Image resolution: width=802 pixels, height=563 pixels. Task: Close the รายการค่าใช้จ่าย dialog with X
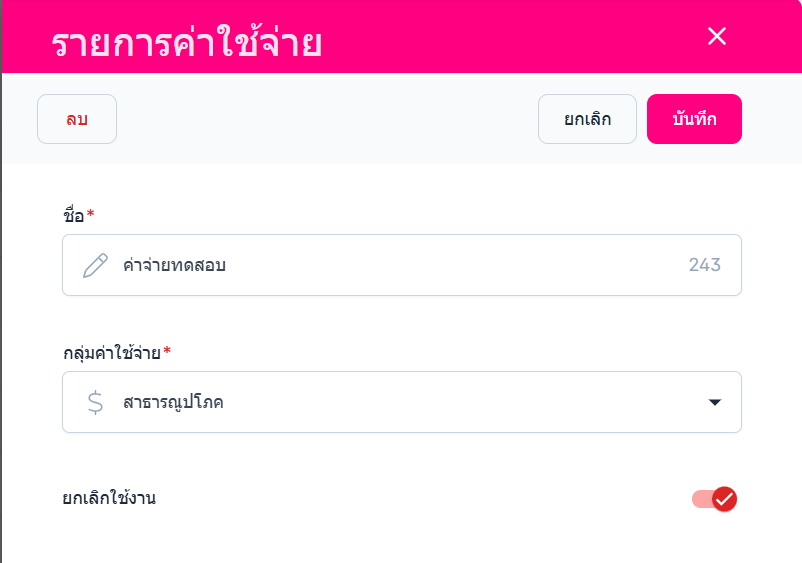(x=716, y=37)
